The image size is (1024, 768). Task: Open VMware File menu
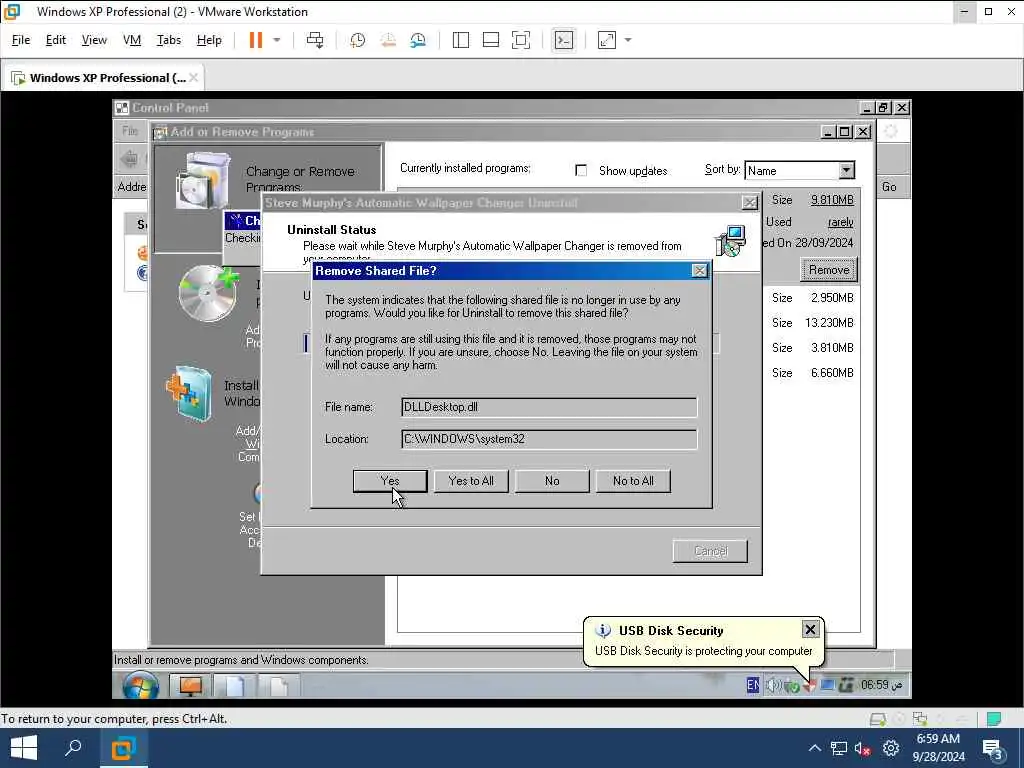pos(21,40)
